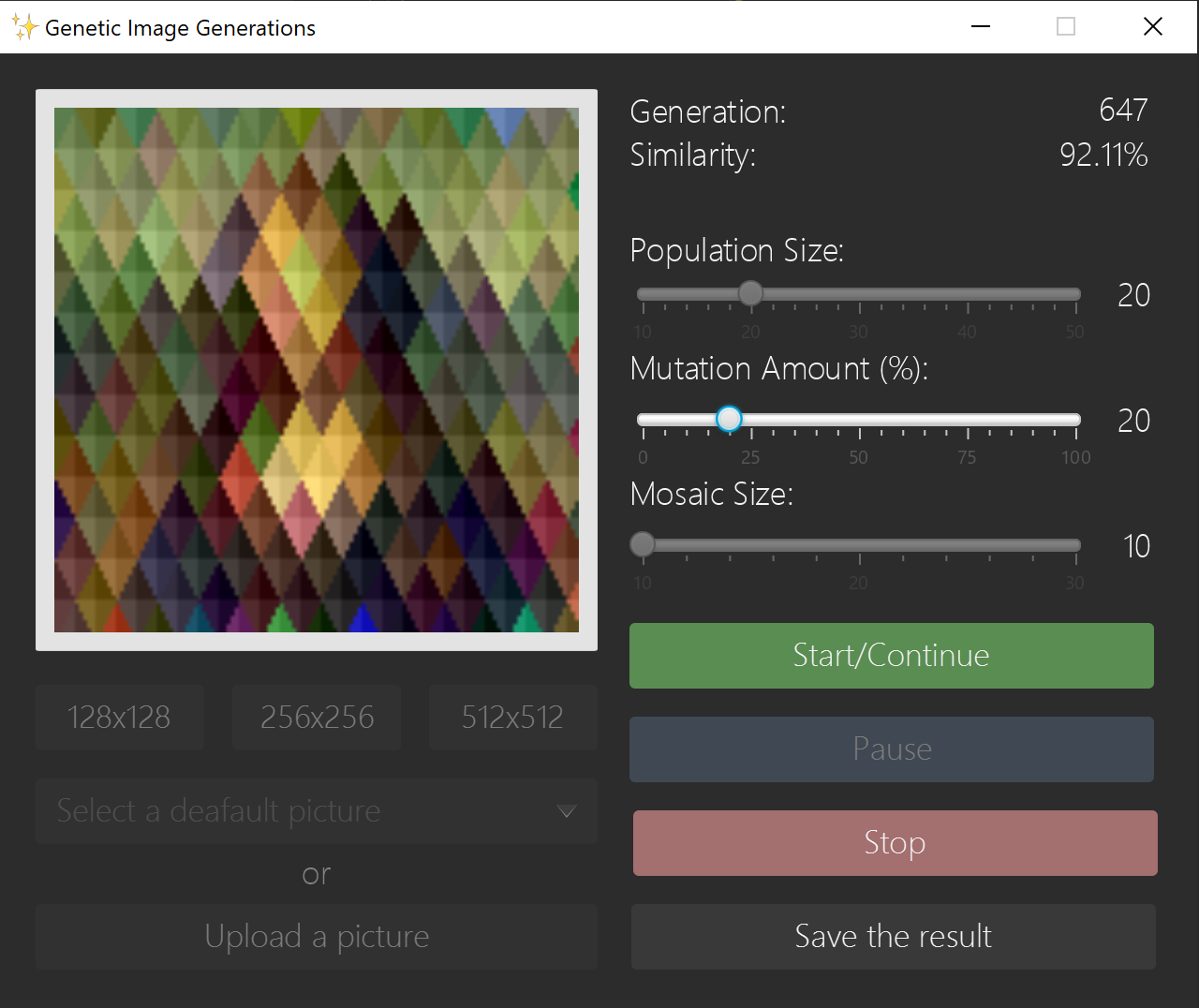Viewport: 1199px width, 1008px height.
Task: Choose the 256x256 size option
Action: point(317,718)
